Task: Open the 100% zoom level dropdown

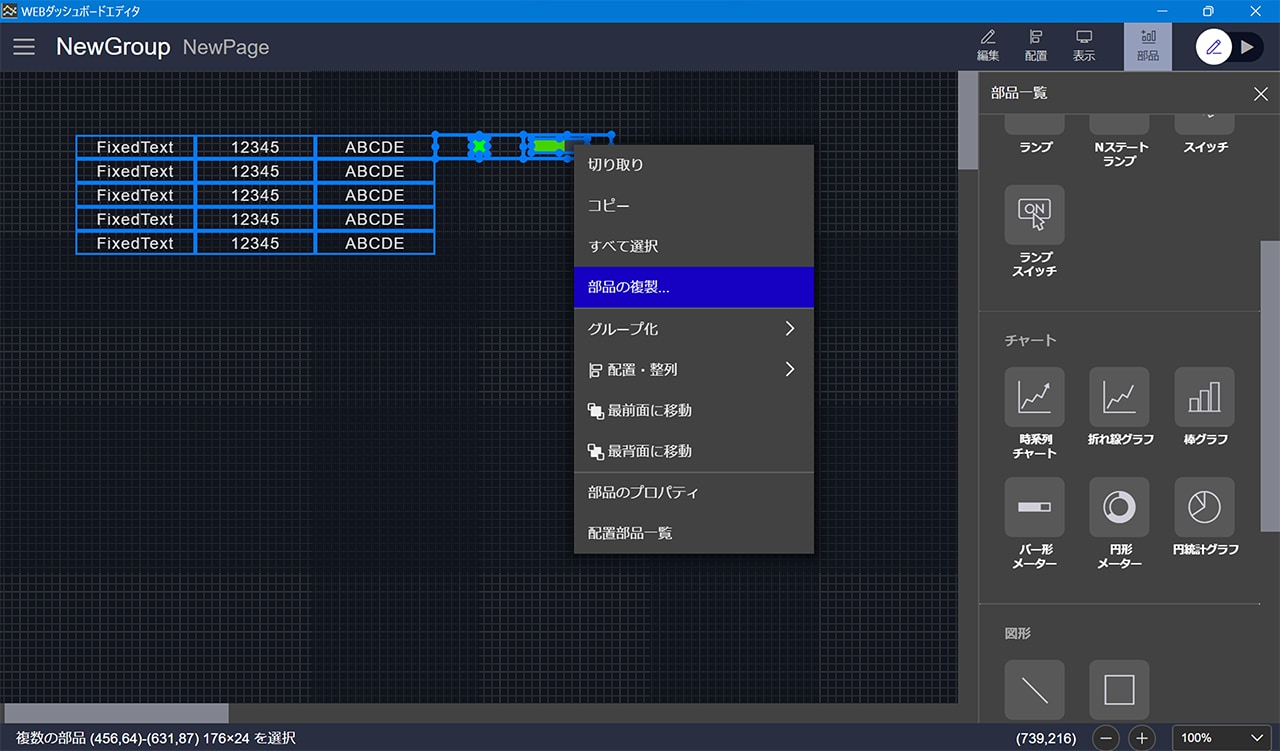Action: coord(1223,738)
